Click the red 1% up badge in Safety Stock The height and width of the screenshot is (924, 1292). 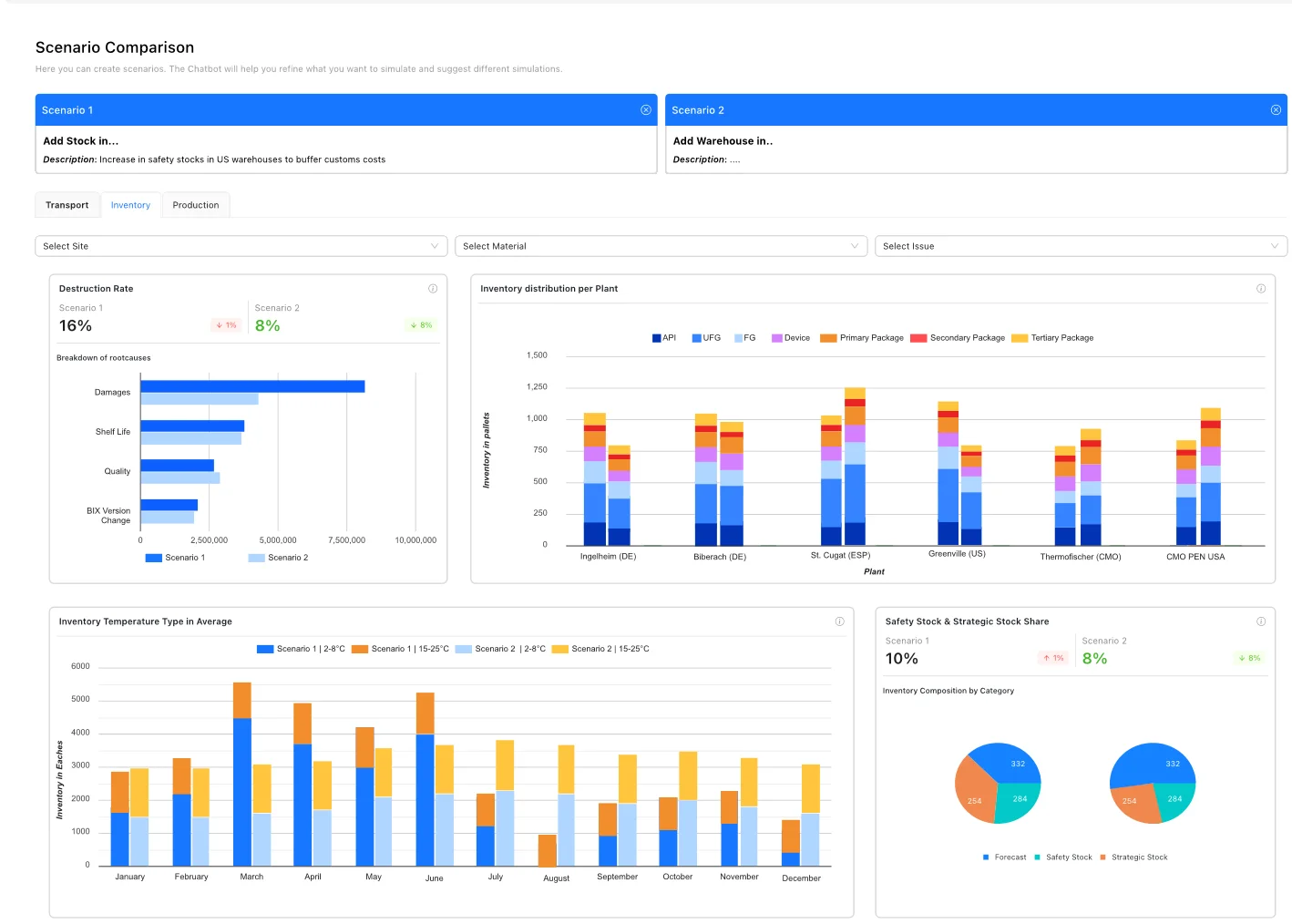pyautogui.click(x=1053, y=658)
